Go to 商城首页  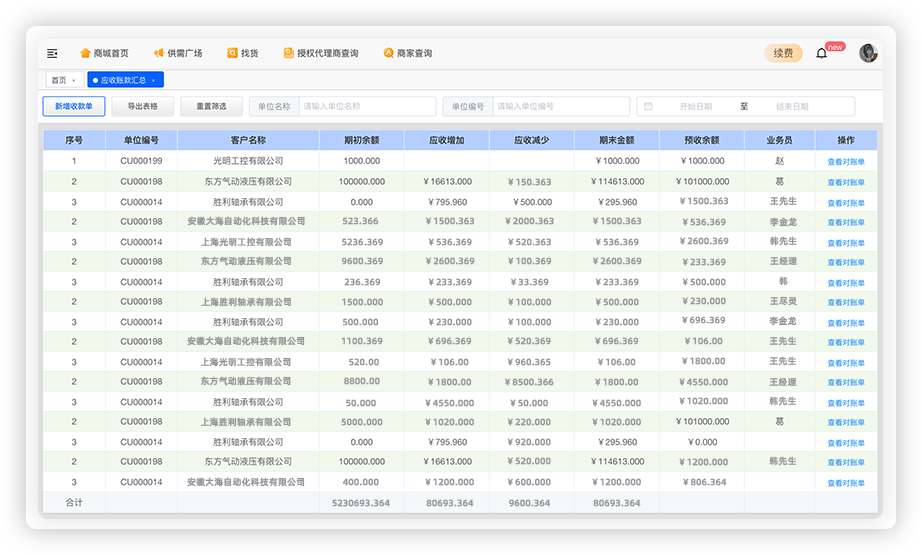tap(104, 54)
